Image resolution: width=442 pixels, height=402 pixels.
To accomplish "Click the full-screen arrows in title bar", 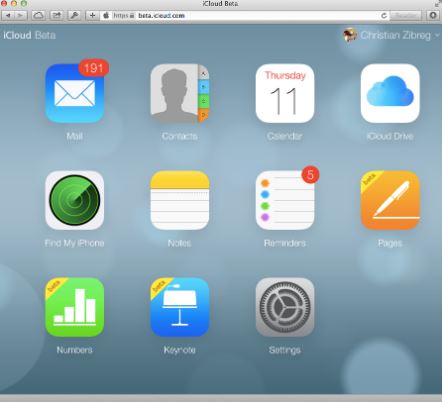I will (438, 3).
